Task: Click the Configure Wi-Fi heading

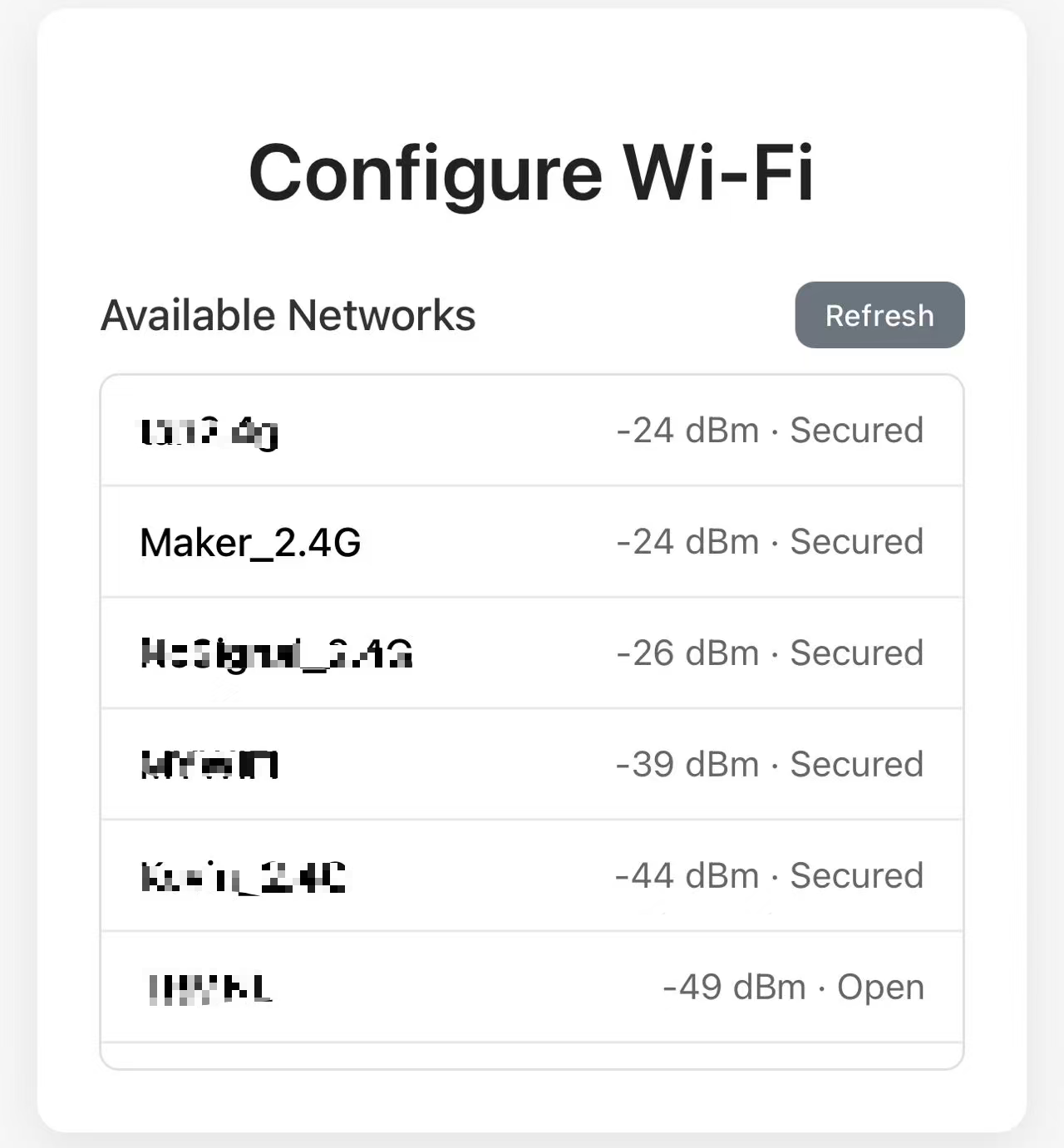Action: (x=531, y=173)
